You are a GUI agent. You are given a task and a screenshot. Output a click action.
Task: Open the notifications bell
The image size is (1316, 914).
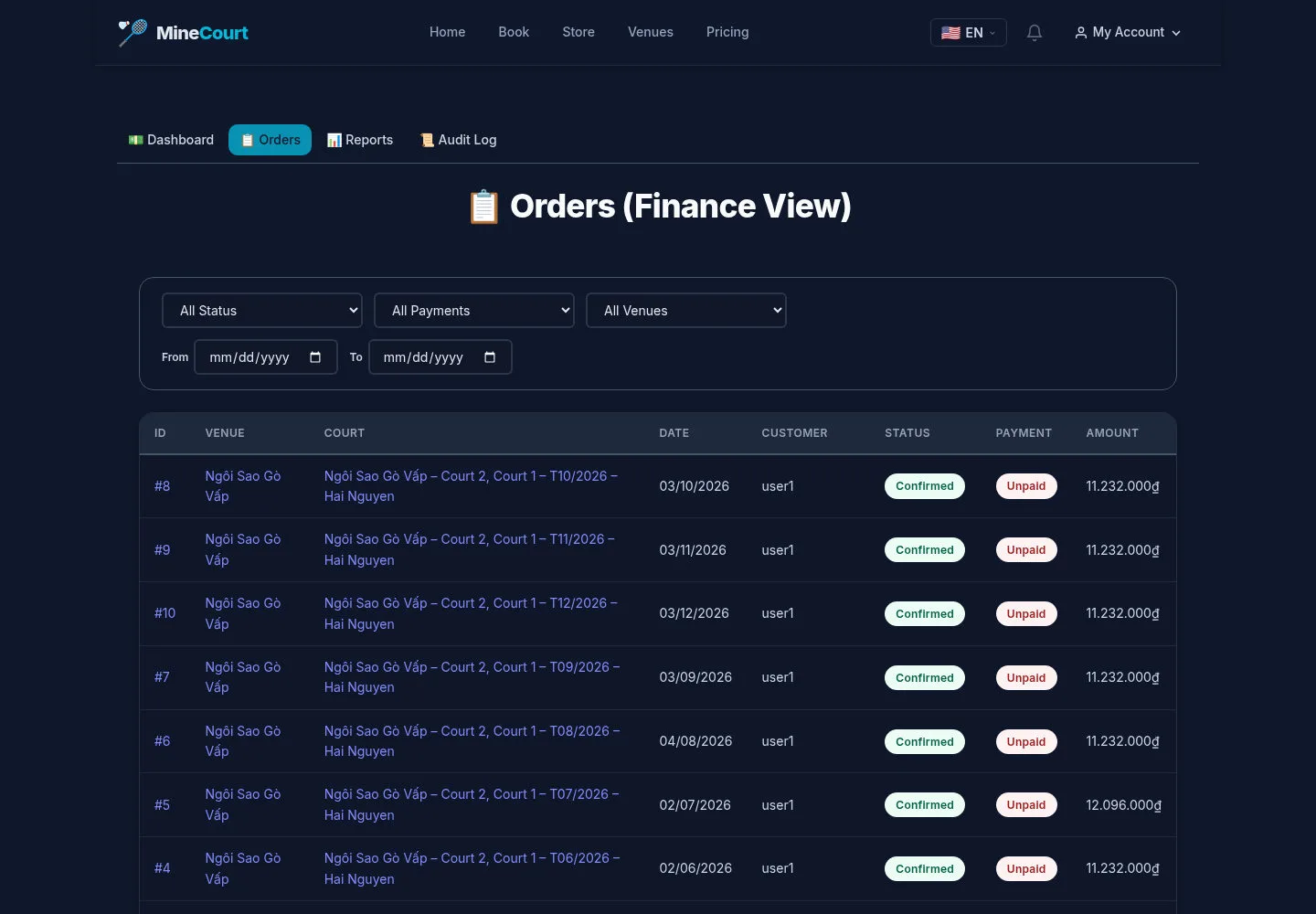click(1035, 33)
